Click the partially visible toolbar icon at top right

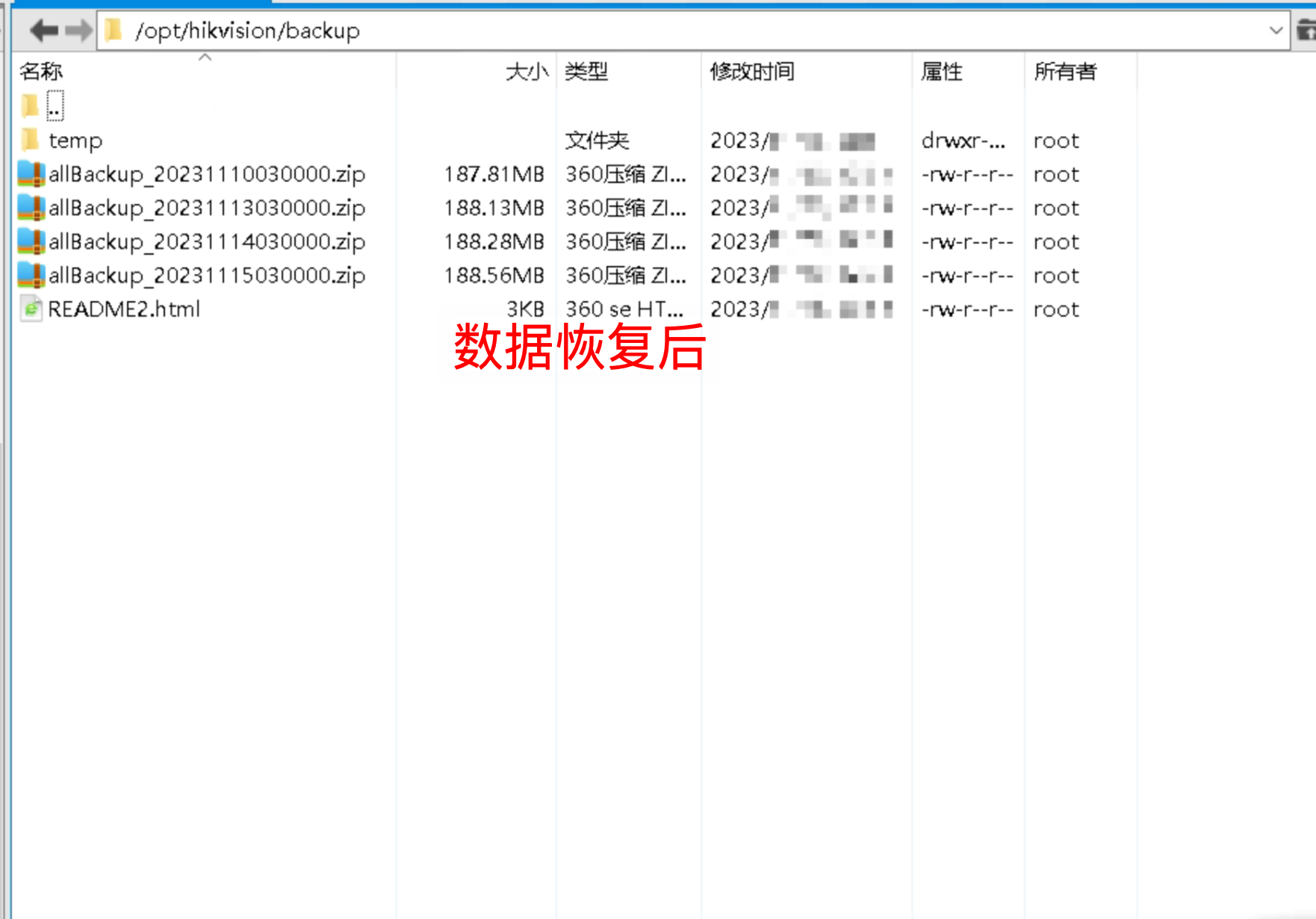(1306, 31)
